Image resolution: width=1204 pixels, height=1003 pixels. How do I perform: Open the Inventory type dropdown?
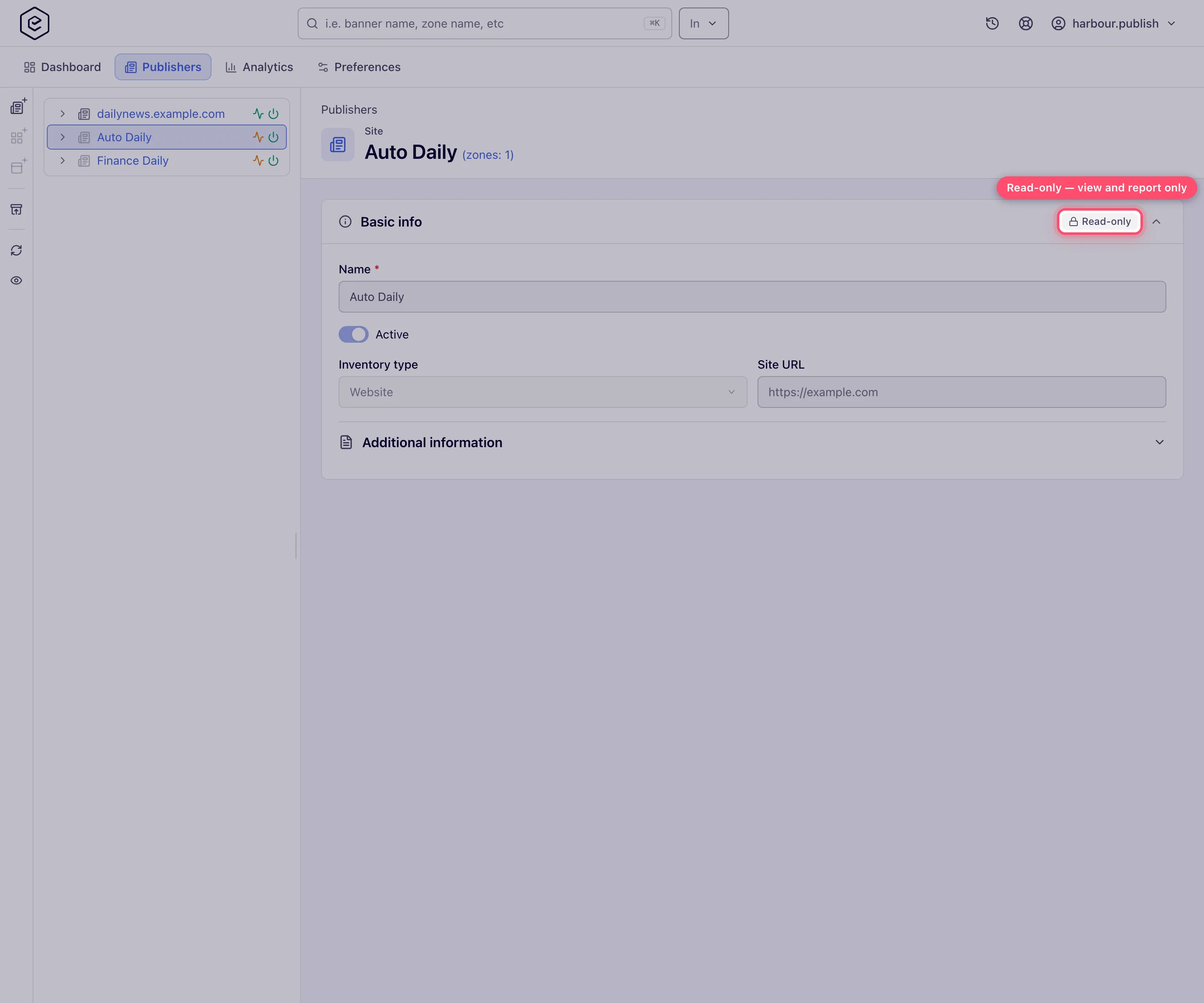tap(542, 392)
